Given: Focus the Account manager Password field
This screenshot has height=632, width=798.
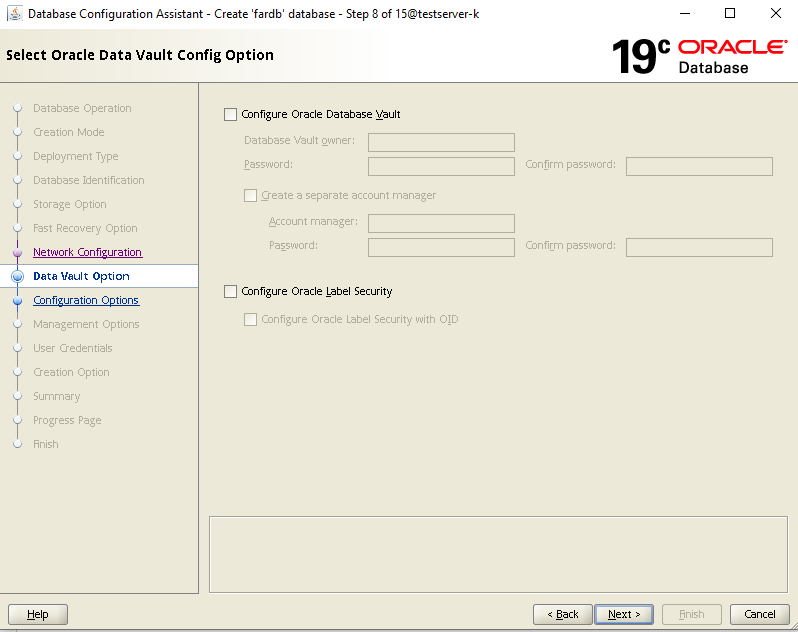Looking at the screenshot, I should [441, 247].
